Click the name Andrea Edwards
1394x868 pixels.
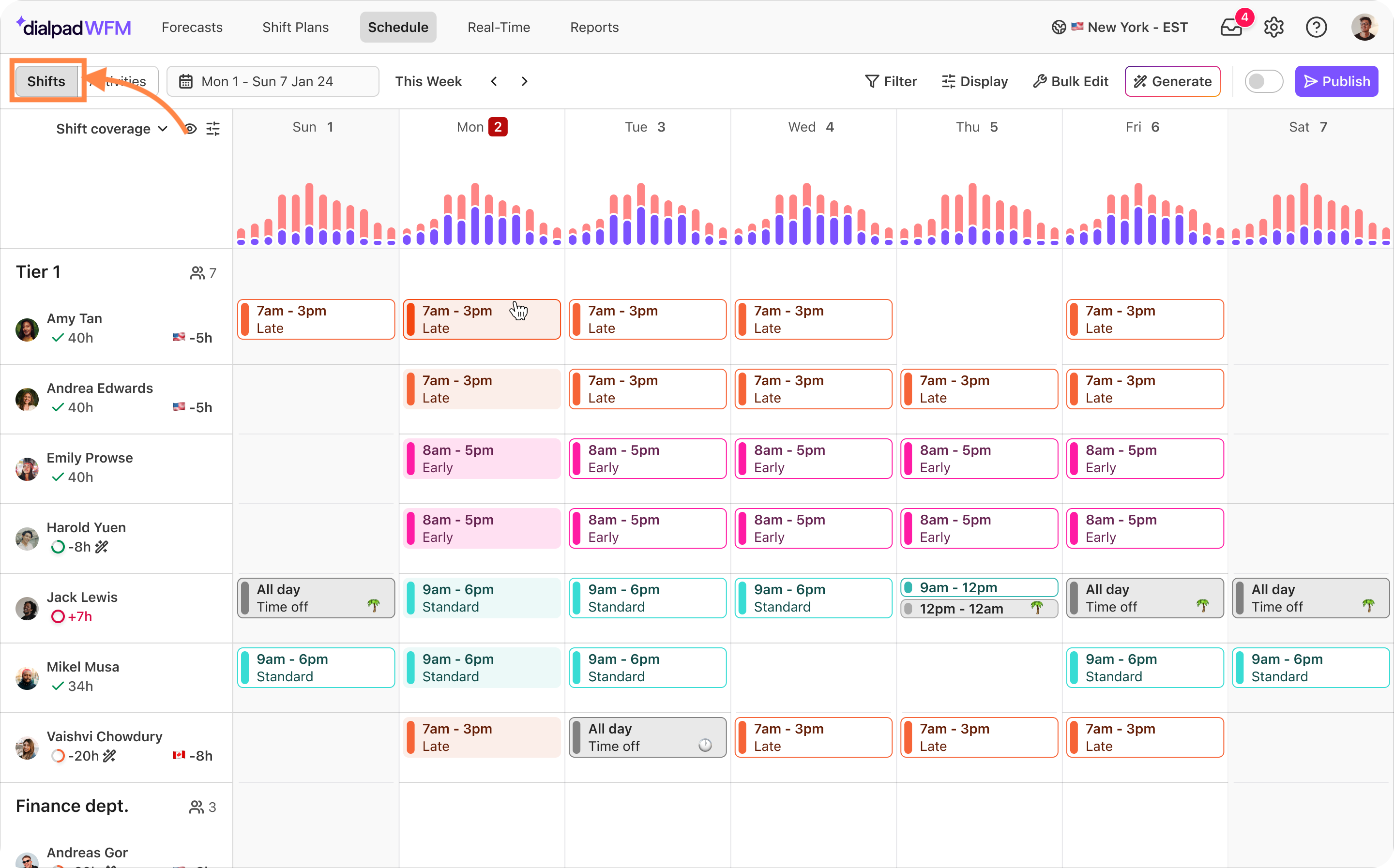100,388
